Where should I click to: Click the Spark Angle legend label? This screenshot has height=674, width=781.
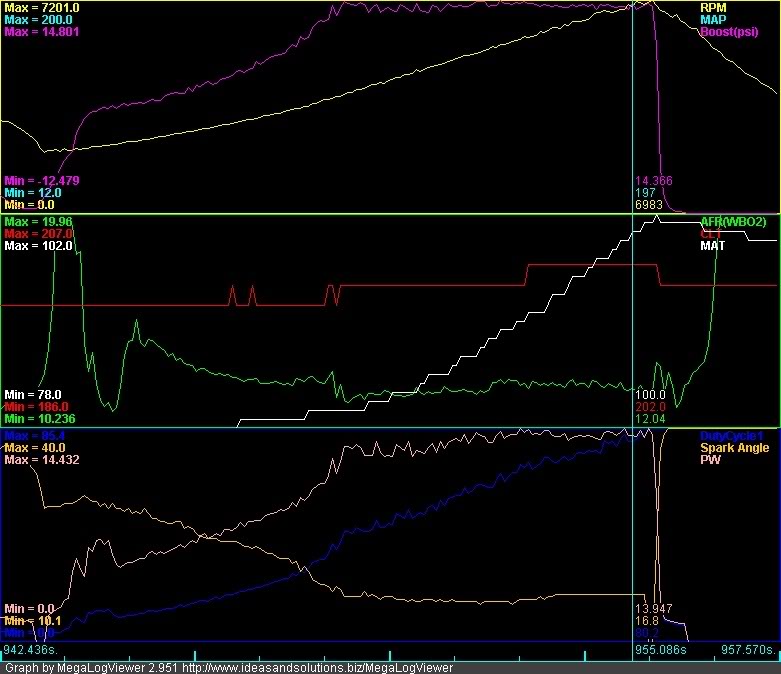(x=735, y=448)
